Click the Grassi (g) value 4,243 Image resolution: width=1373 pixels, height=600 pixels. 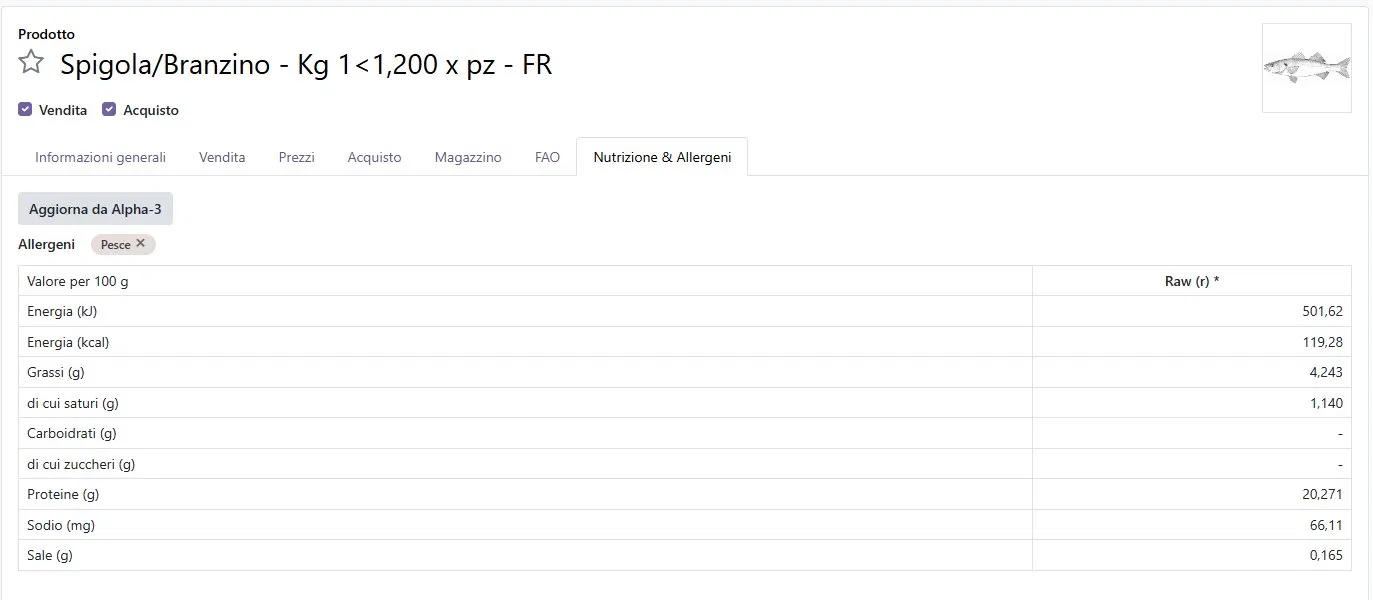pos(1326,372)
